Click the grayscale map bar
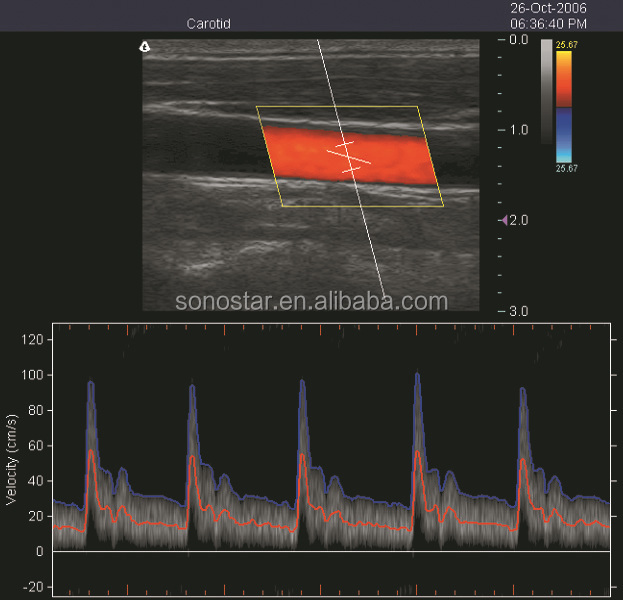This screenshot has width=623, height=600. pyautogui.click(x=547, y=91)
